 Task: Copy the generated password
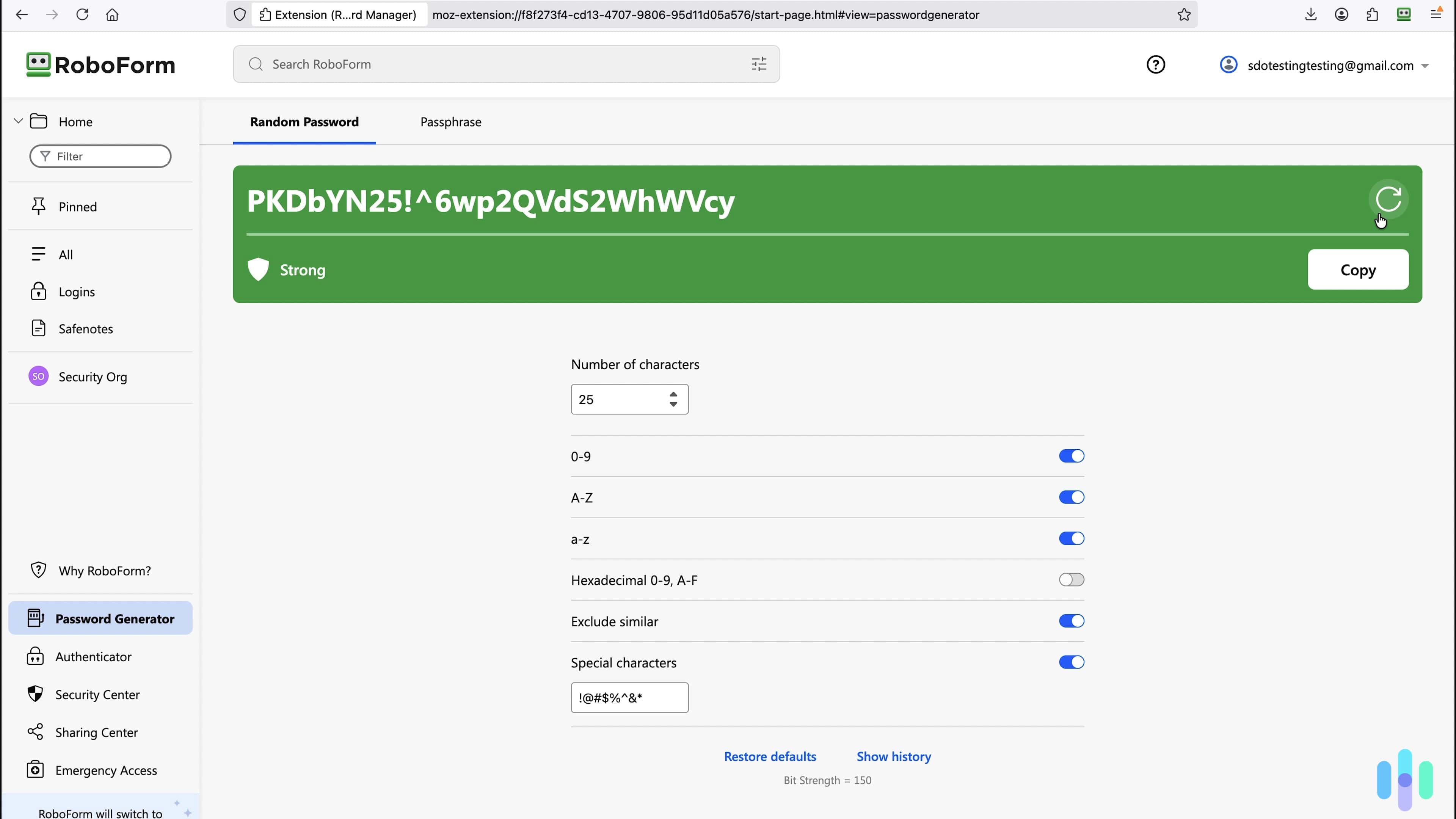point(1358,270)
